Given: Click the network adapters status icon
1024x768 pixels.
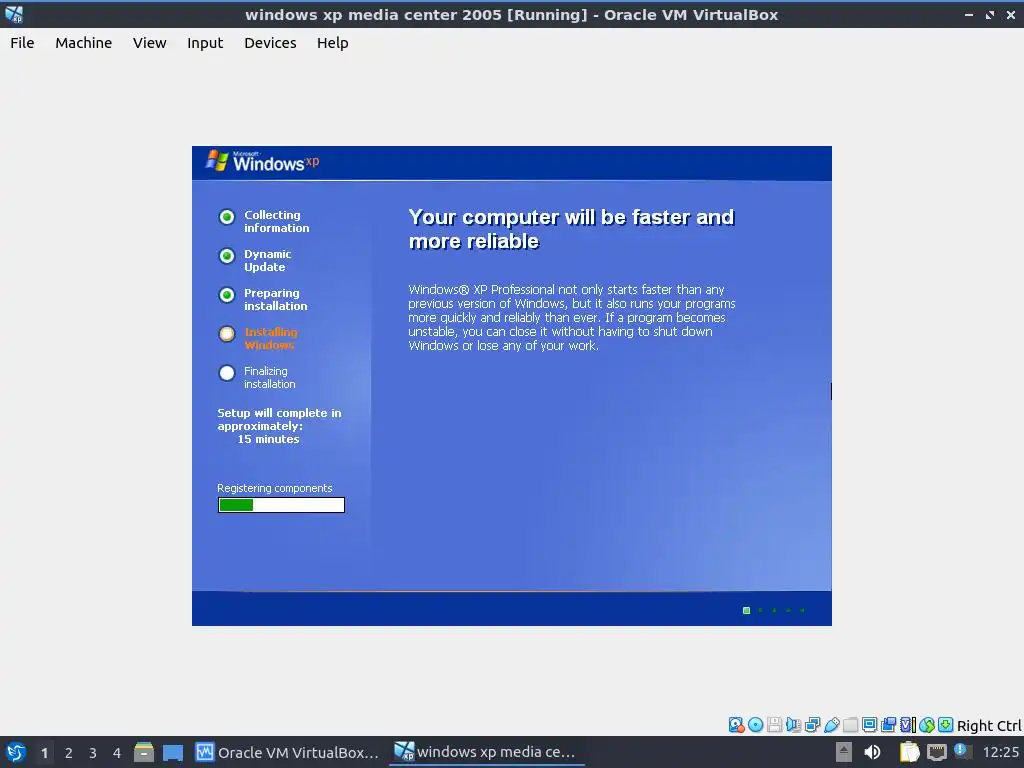Looking at the screenshot, I should 812,725.
